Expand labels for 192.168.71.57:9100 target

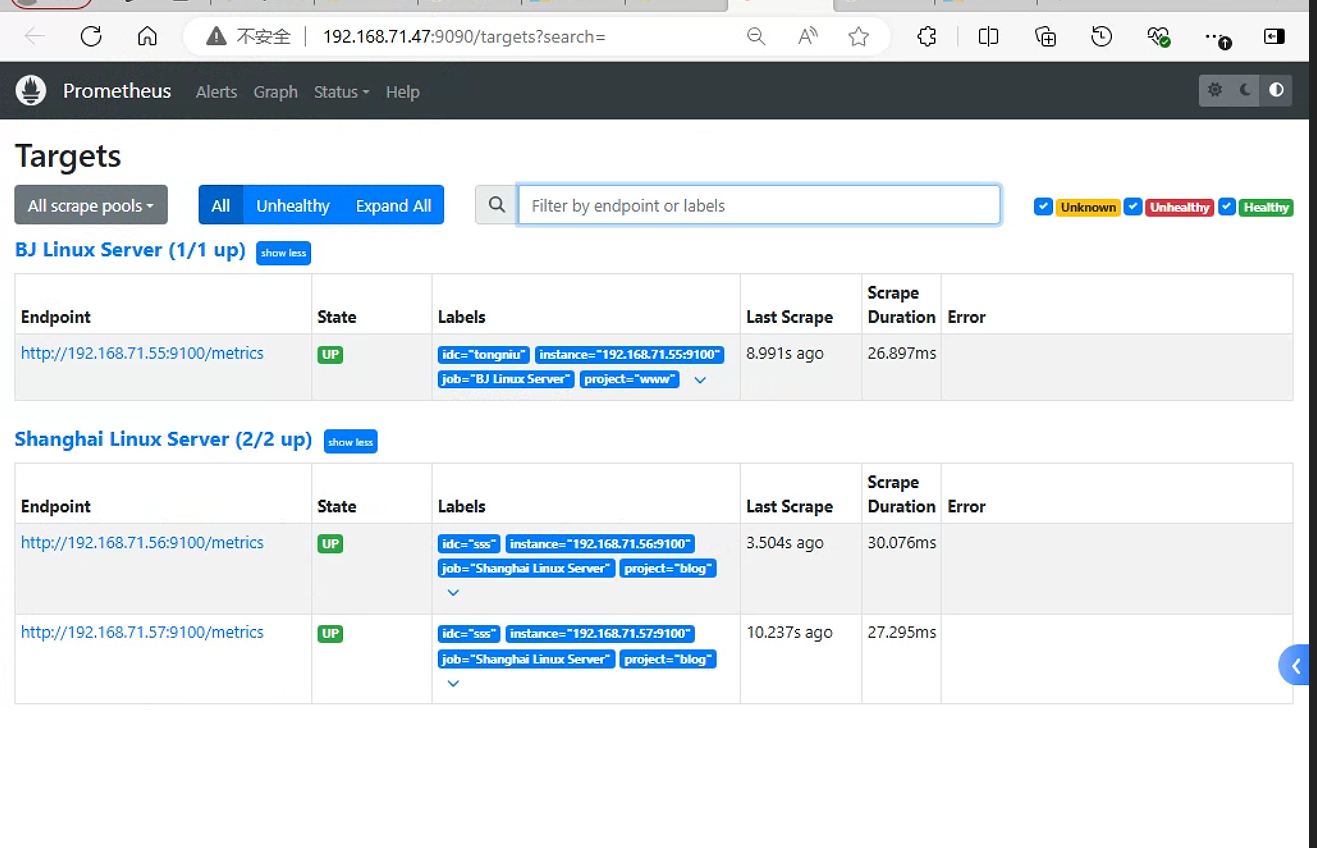tap(453, 684)
